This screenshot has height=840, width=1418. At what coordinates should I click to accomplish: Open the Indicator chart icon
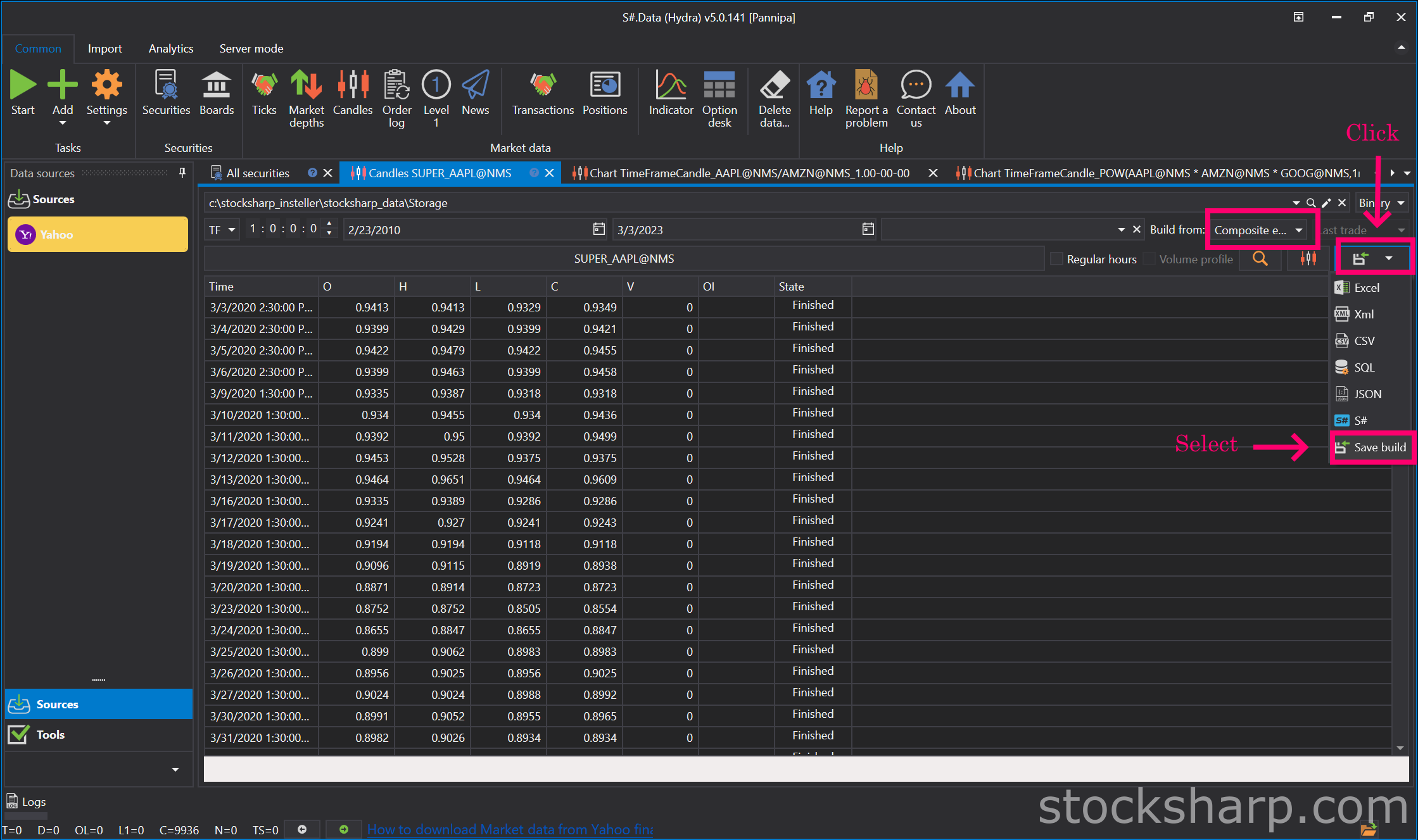click(x=671, y=85)
